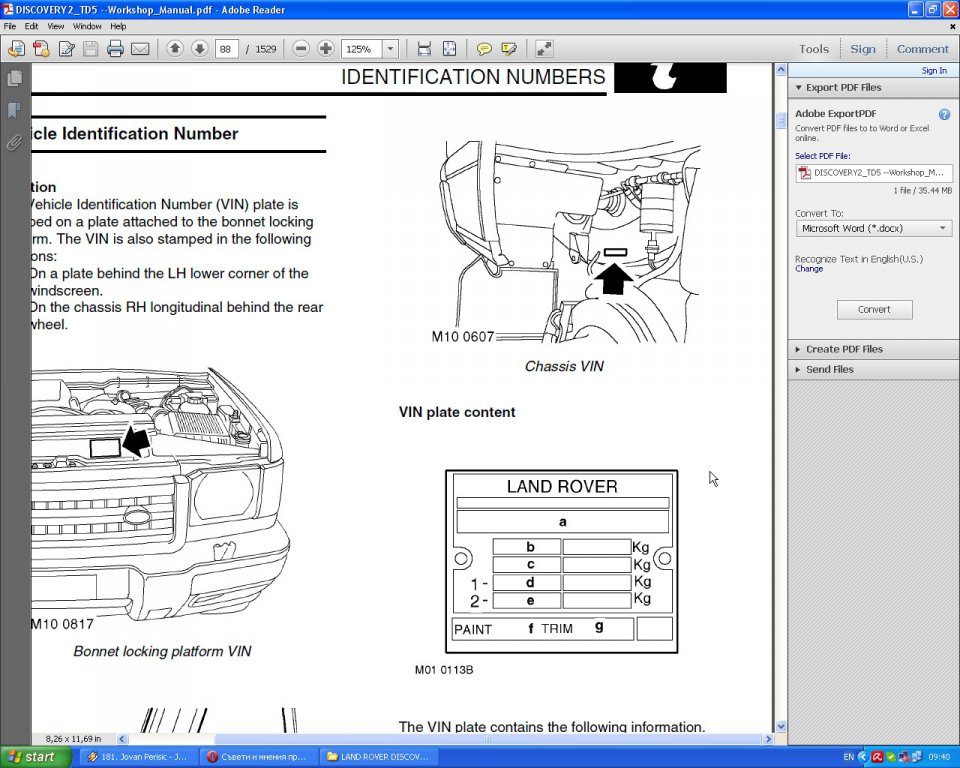Screen dimensions: 960x768
Task: Click the Save file floppy icon
Action: 91,48
